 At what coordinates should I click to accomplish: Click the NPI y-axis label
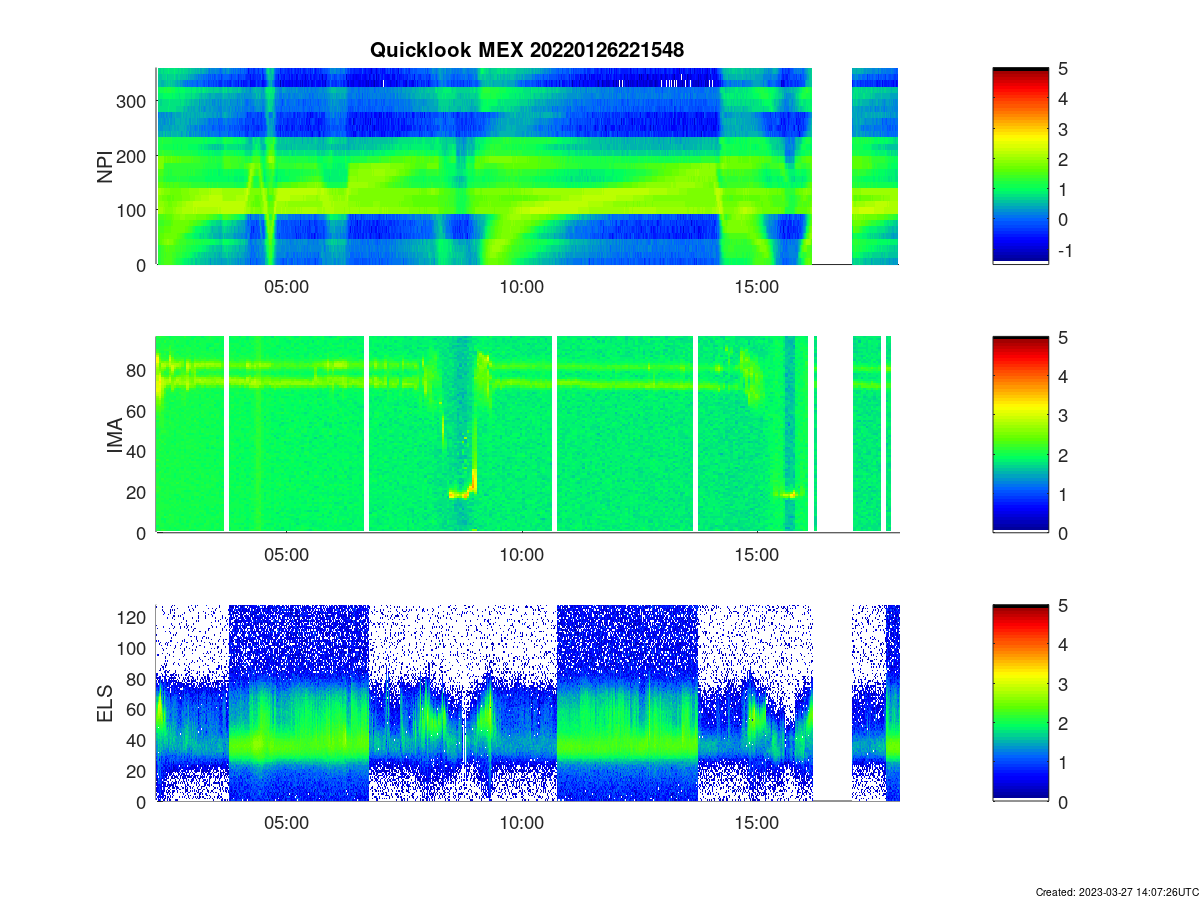105,166
